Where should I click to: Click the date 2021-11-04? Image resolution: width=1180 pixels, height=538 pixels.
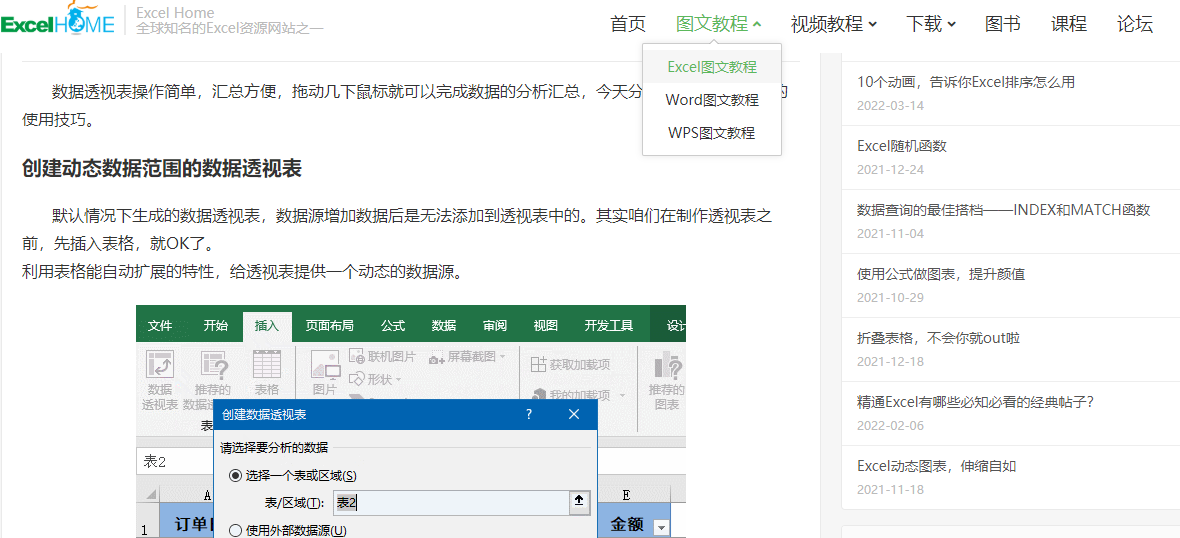[890, 233]
